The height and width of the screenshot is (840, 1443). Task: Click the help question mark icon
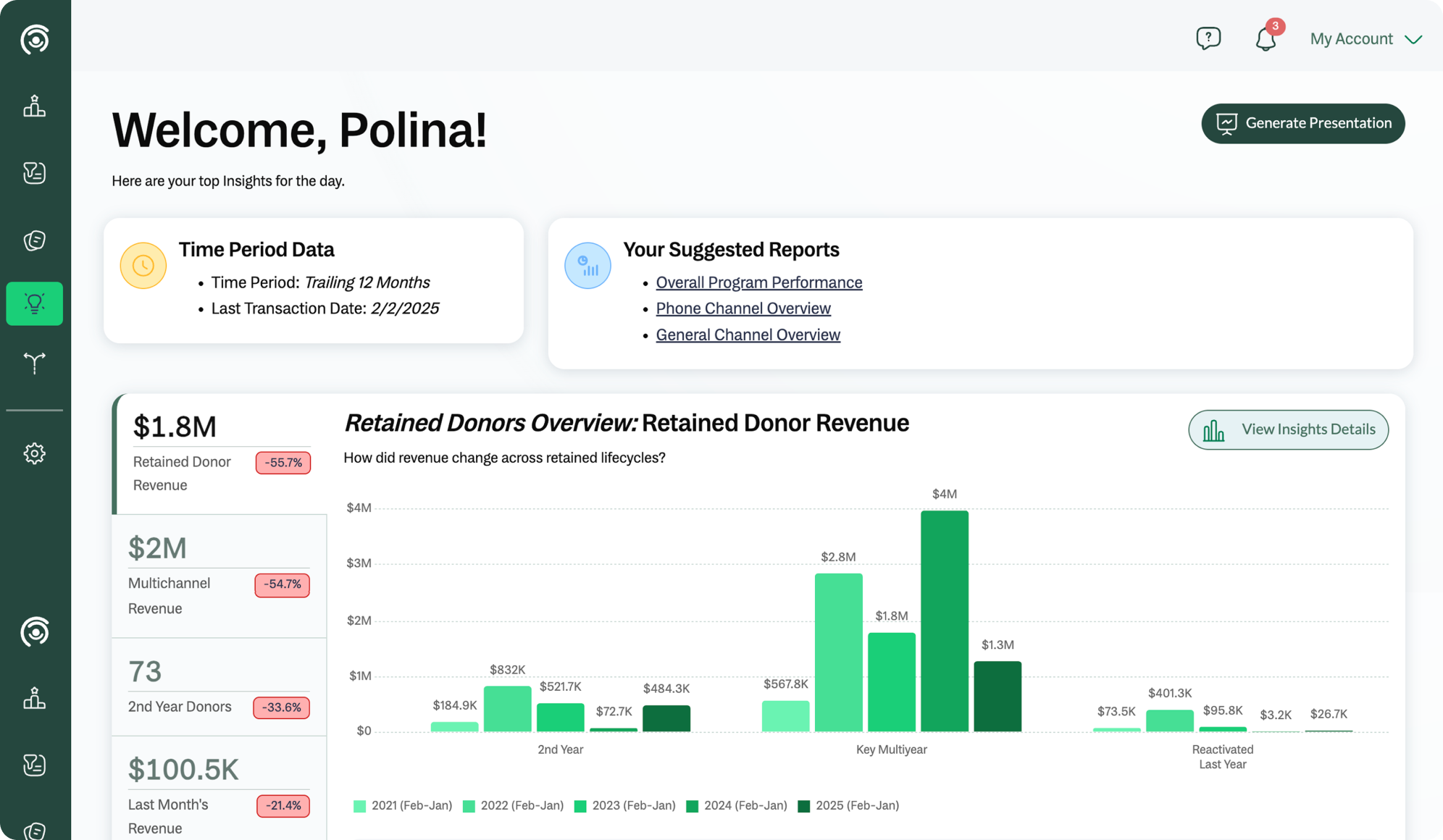pos(1208,38)
